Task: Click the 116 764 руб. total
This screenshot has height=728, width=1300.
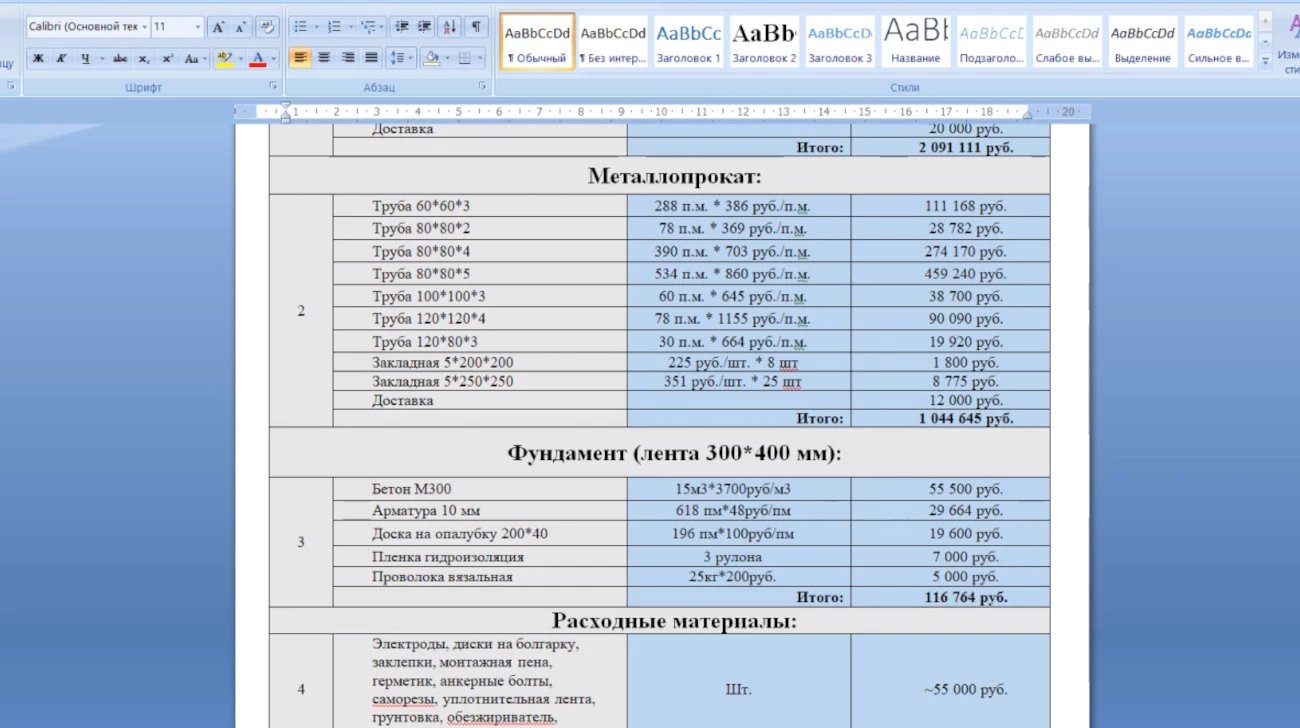Action: [x=966, y=597]
